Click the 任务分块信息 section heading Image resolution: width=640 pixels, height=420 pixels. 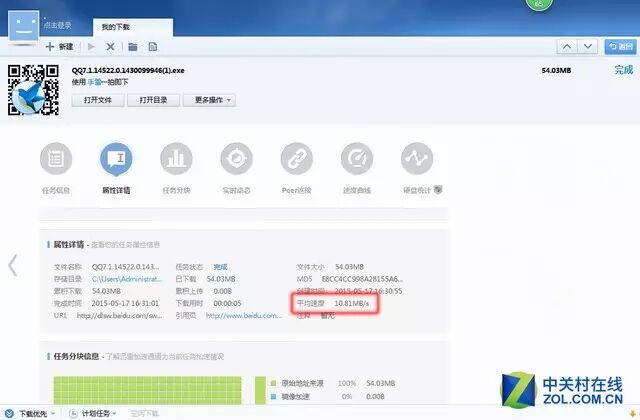point(76,356)
